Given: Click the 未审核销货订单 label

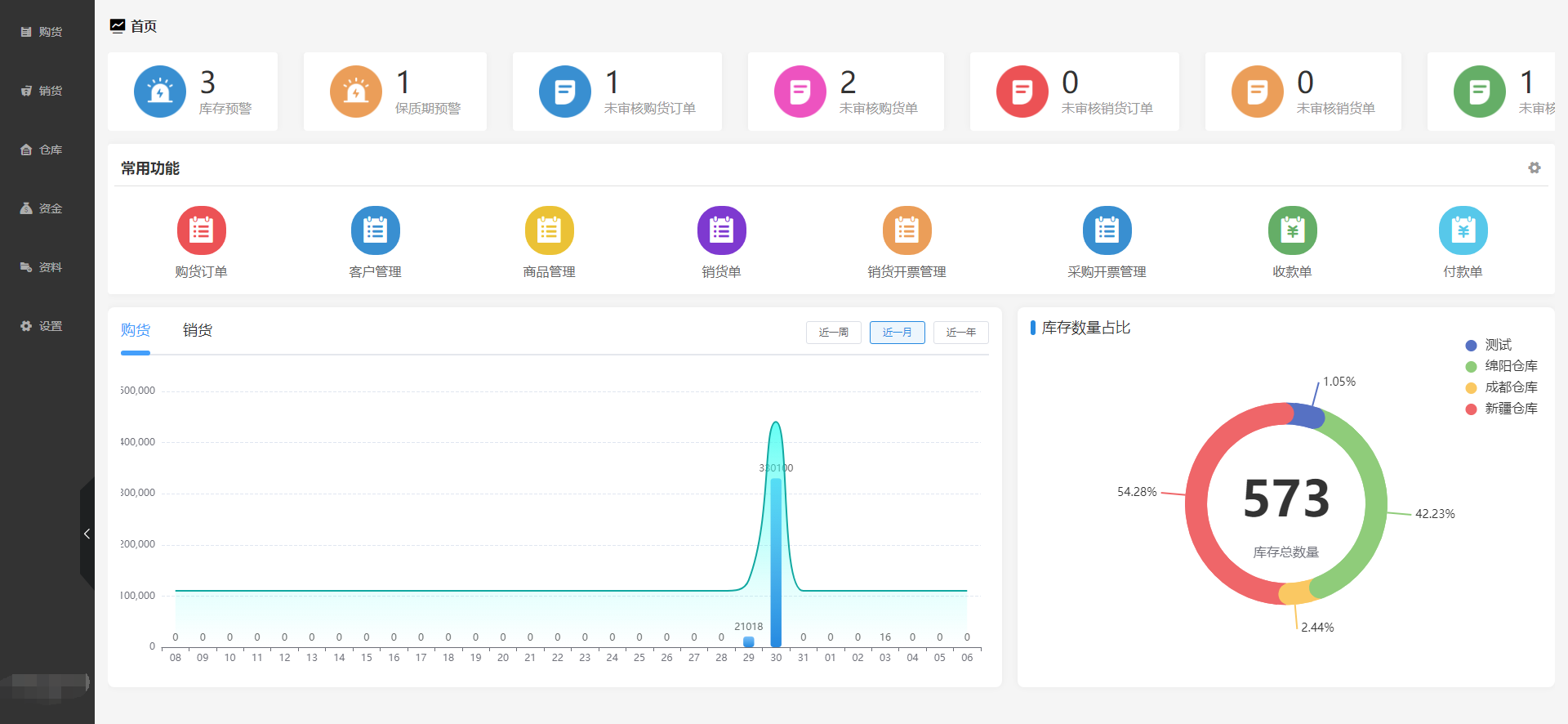Looking at the screenshot, I should point(1107,109).
